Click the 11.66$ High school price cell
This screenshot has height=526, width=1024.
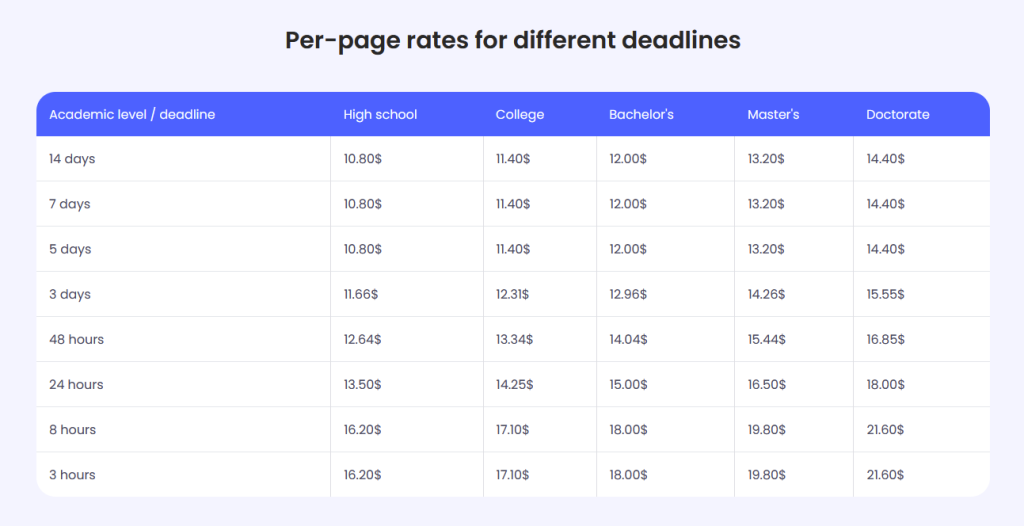(x=361, y=294)
